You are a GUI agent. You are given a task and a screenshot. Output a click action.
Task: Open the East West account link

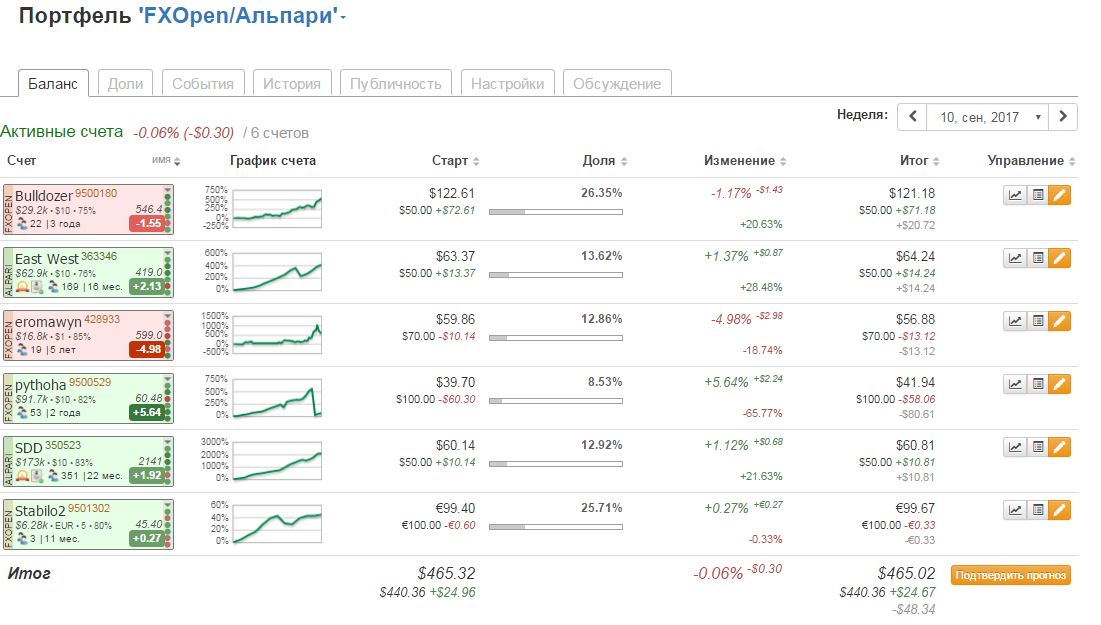(x=46, y=259)
